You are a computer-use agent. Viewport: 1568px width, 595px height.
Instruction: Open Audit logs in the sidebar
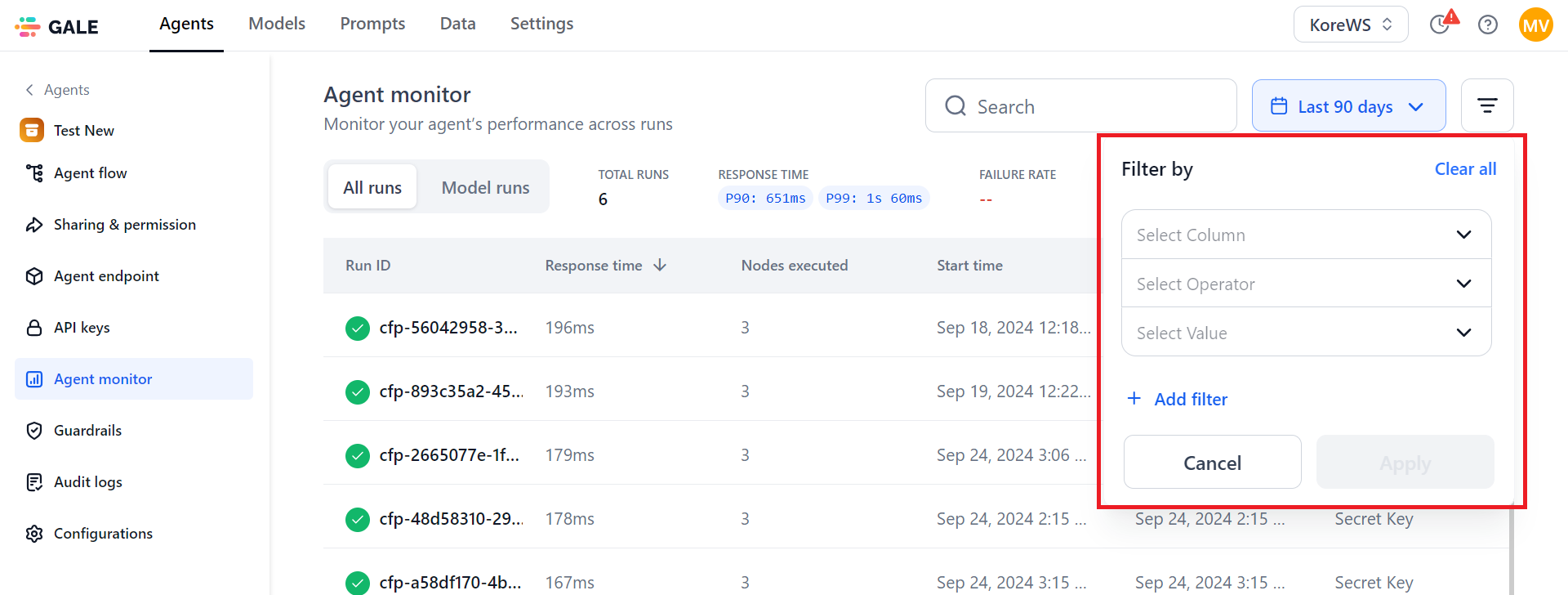pos(87,482)
